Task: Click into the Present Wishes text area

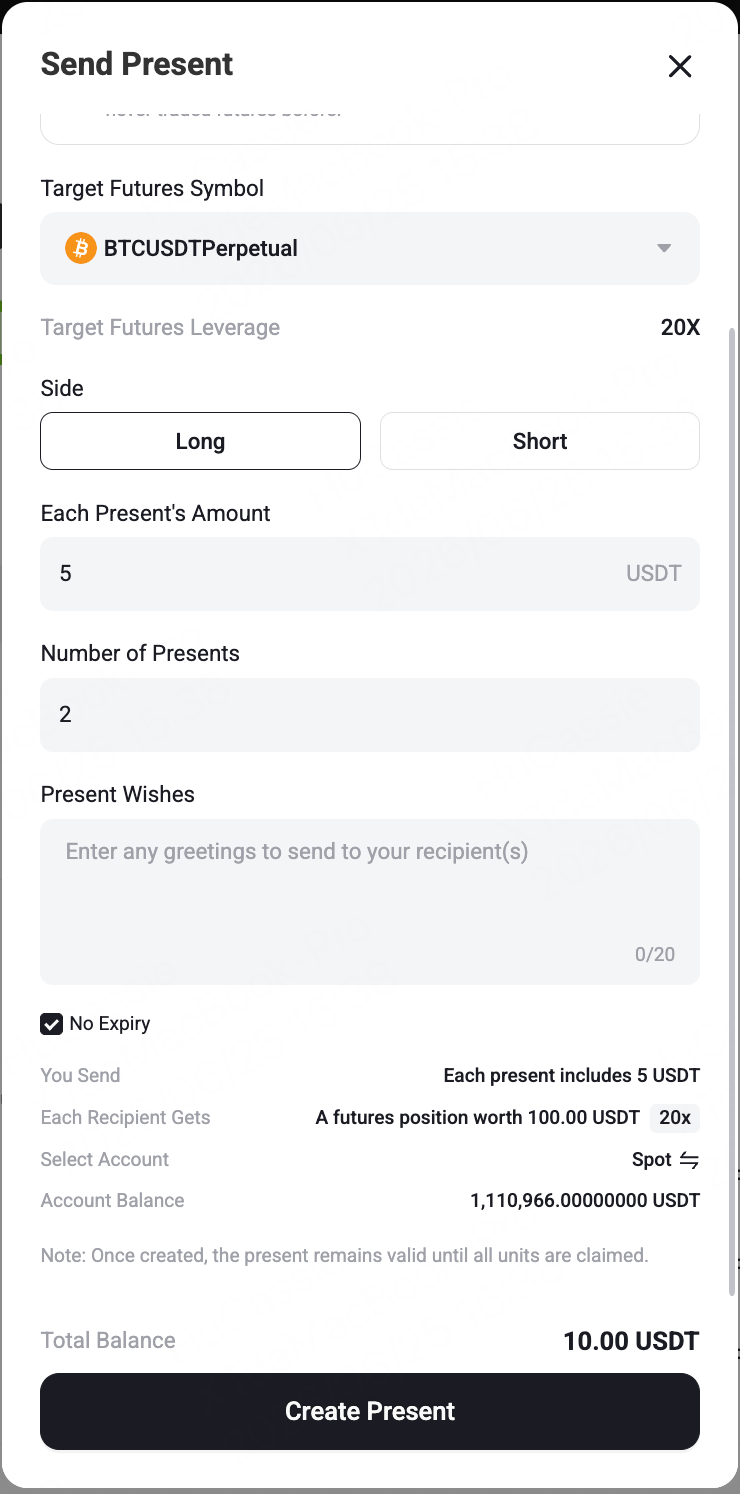Action: (x=370, y=902)
